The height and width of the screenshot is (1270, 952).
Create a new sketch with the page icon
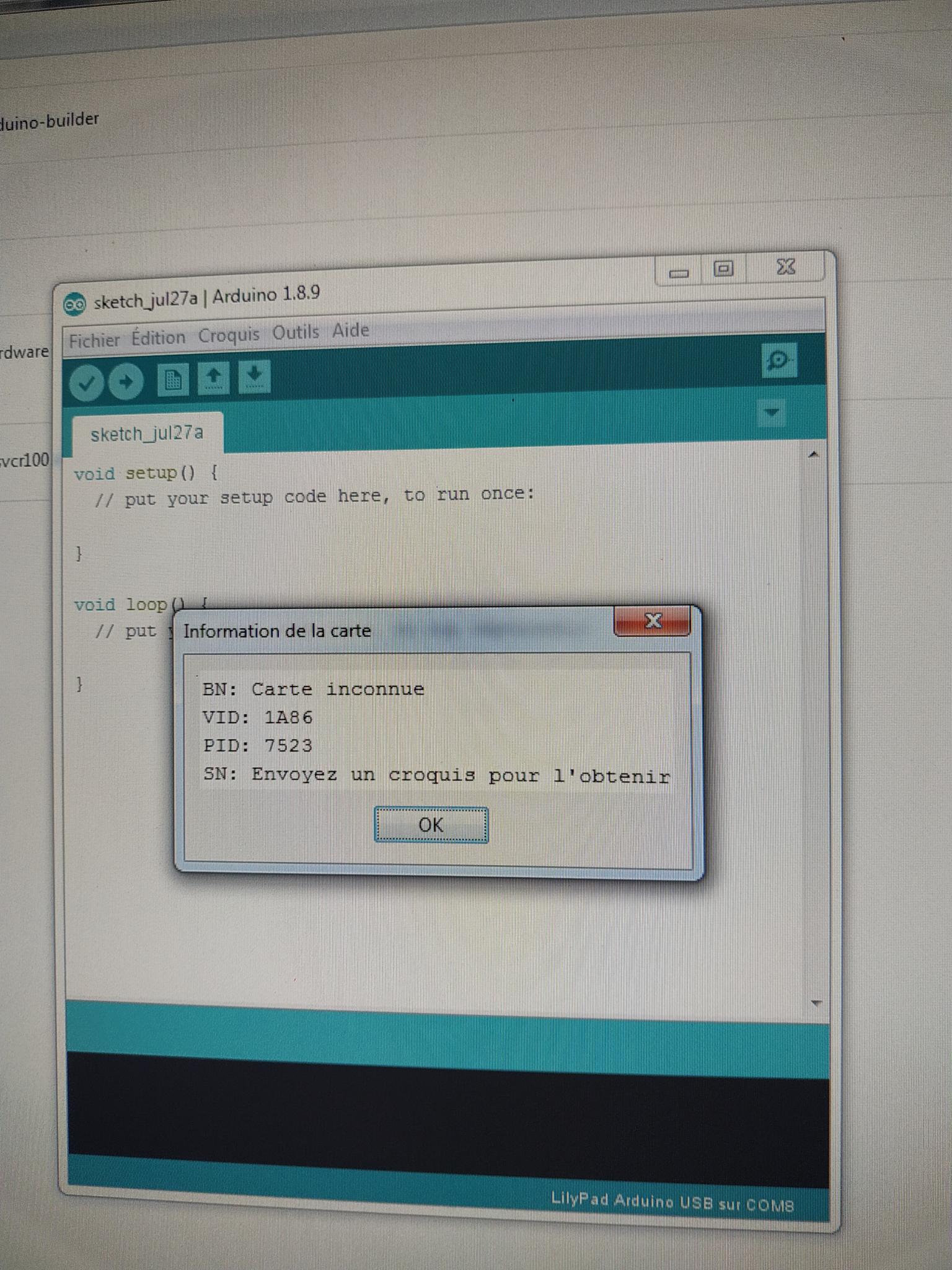[172, 379]
